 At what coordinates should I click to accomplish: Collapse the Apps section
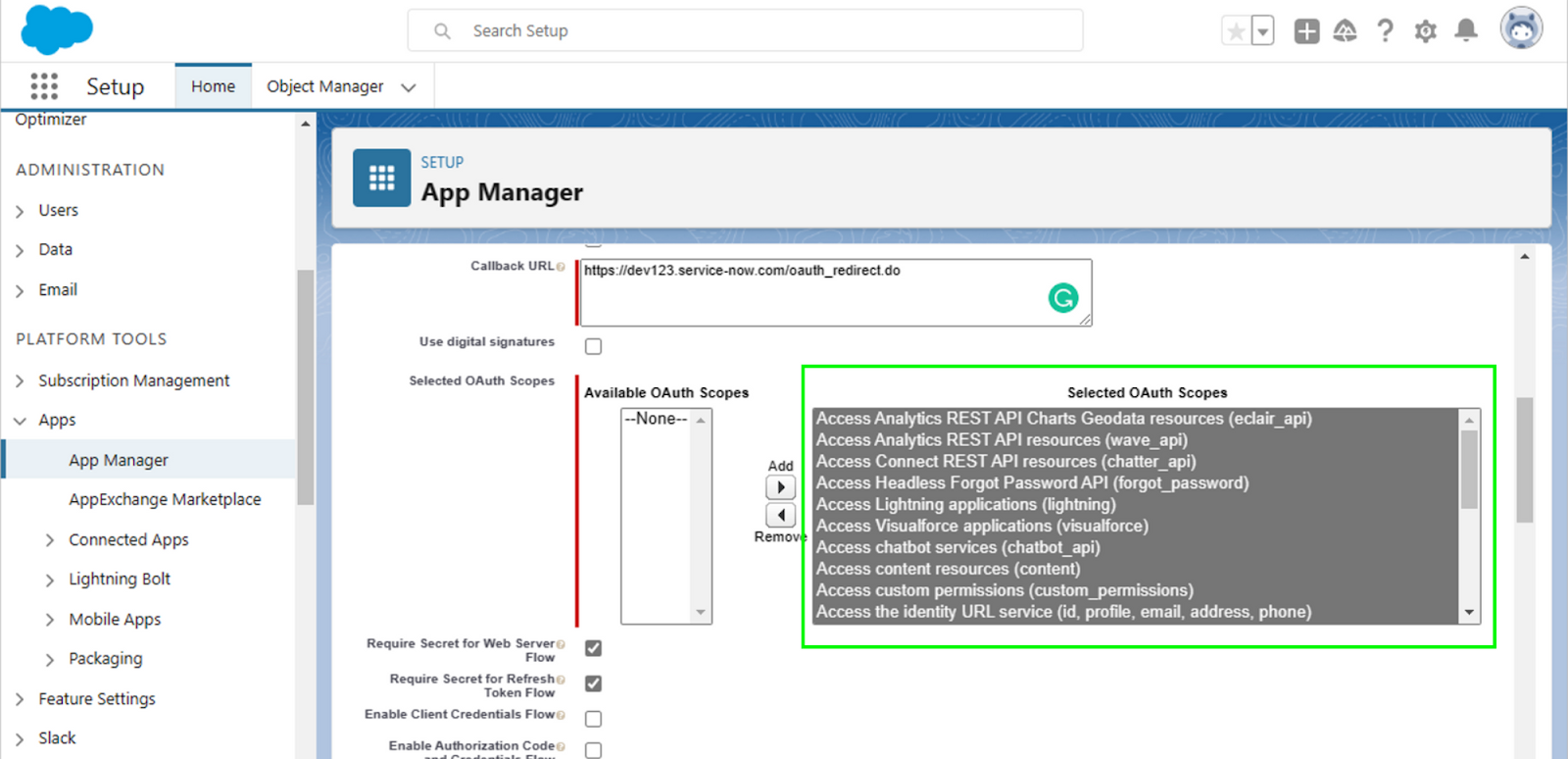(x=20, y=421)
